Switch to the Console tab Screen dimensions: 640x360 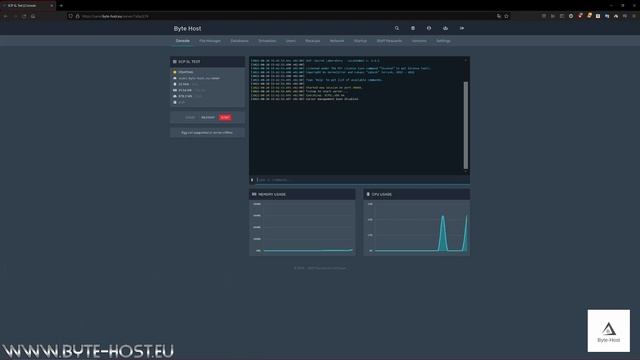click(x=182, y=41)
